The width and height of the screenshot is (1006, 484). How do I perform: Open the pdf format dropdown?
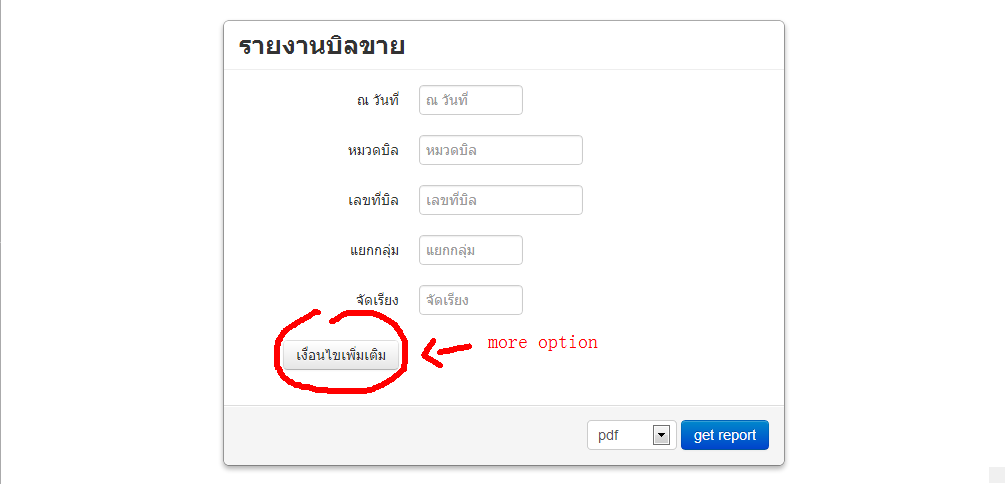click(x=631, y=435)
